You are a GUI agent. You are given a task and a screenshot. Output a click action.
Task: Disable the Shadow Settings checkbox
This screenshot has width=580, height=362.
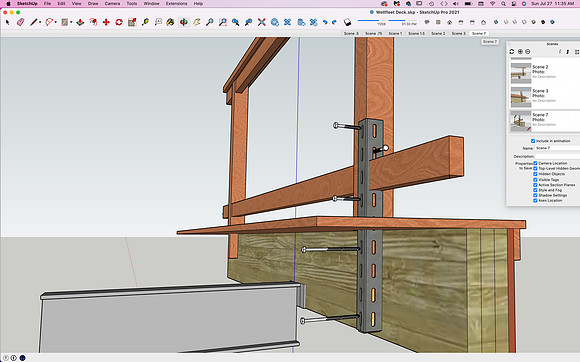[x=535, y=195]
